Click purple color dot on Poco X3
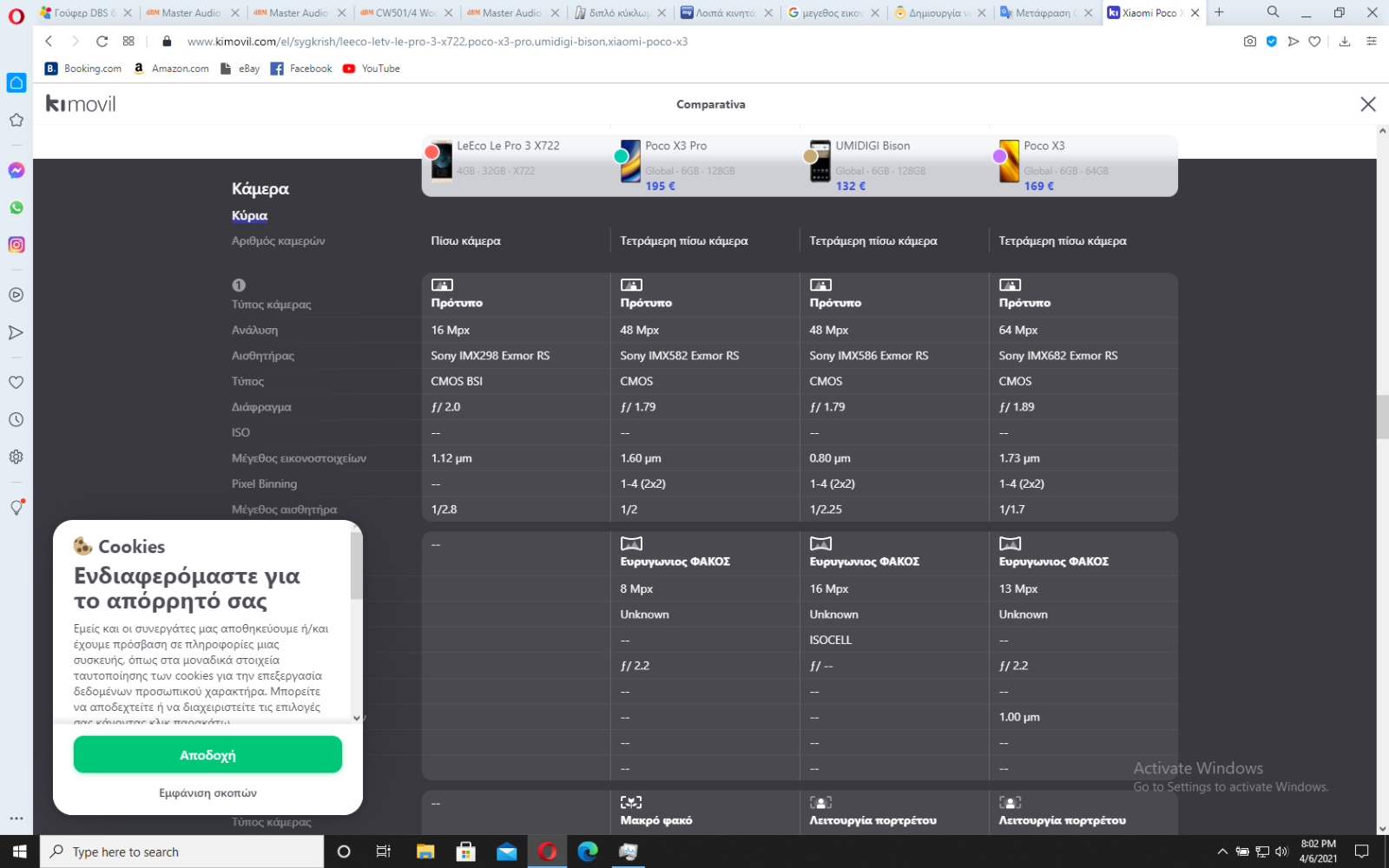 1000,156
